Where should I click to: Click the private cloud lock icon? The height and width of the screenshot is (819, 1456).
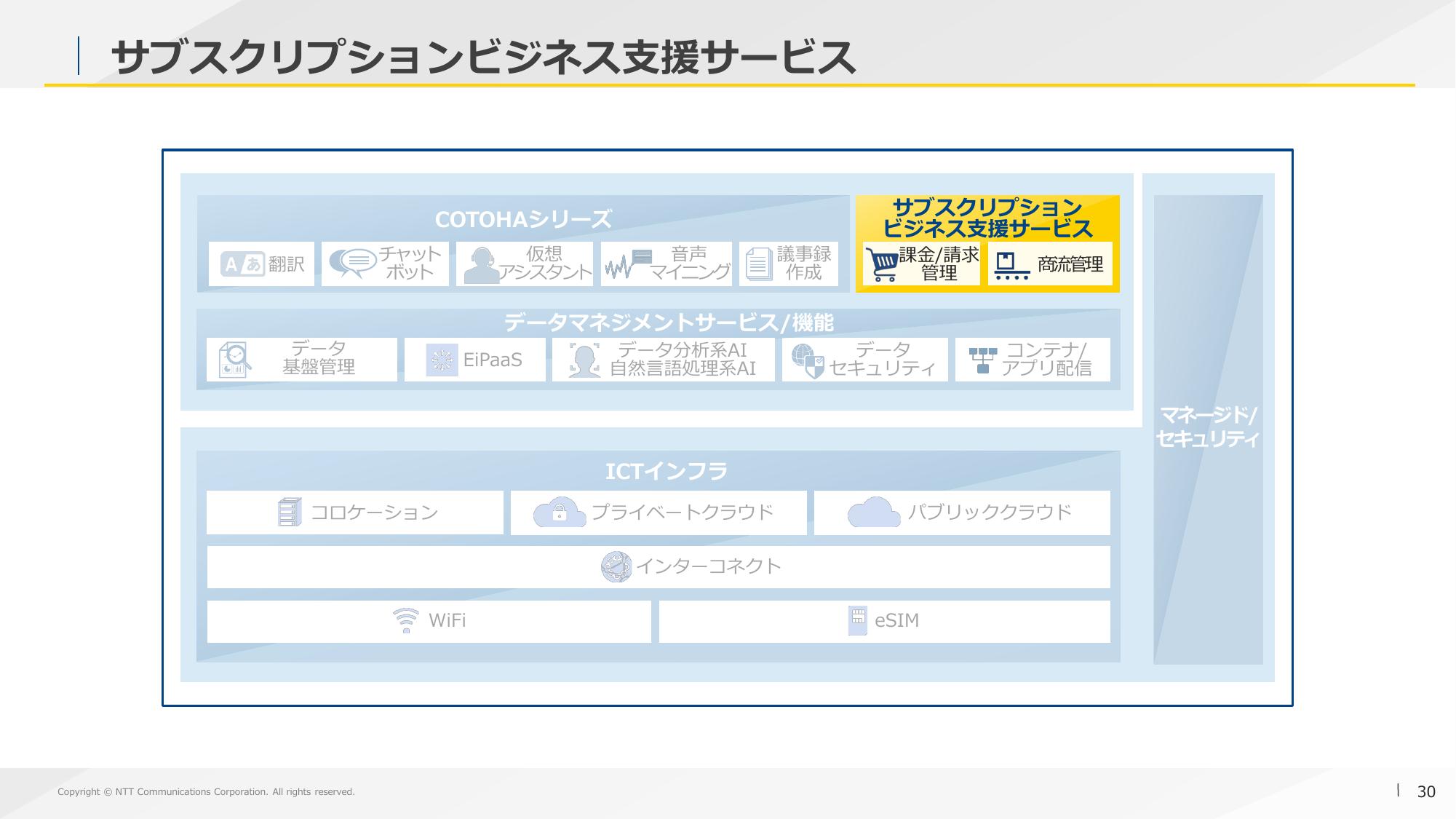(x=560, y=512)
